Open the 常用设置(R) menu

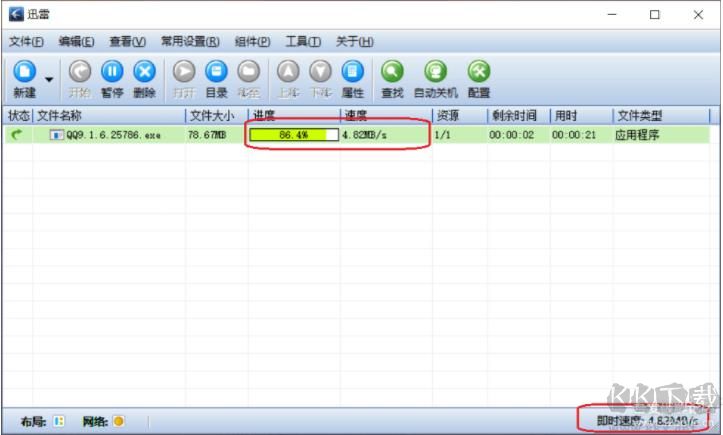pyautogui.click(x=190, y=42)
